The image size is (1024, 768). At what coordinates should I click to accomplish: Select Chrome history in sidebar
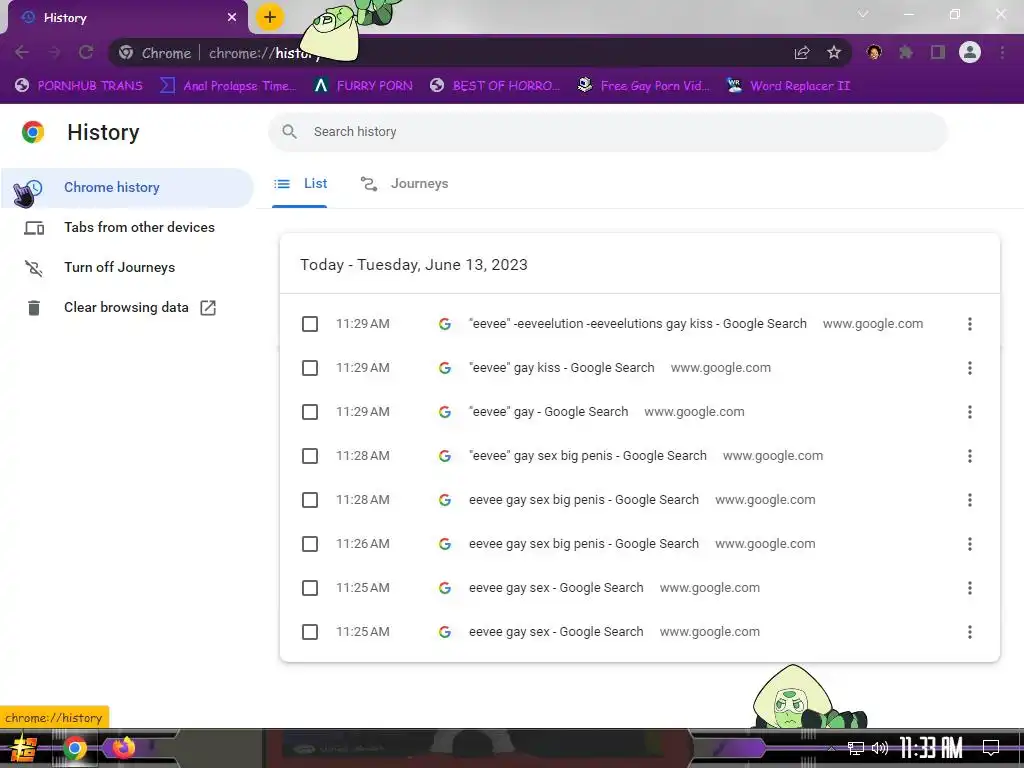127,188
